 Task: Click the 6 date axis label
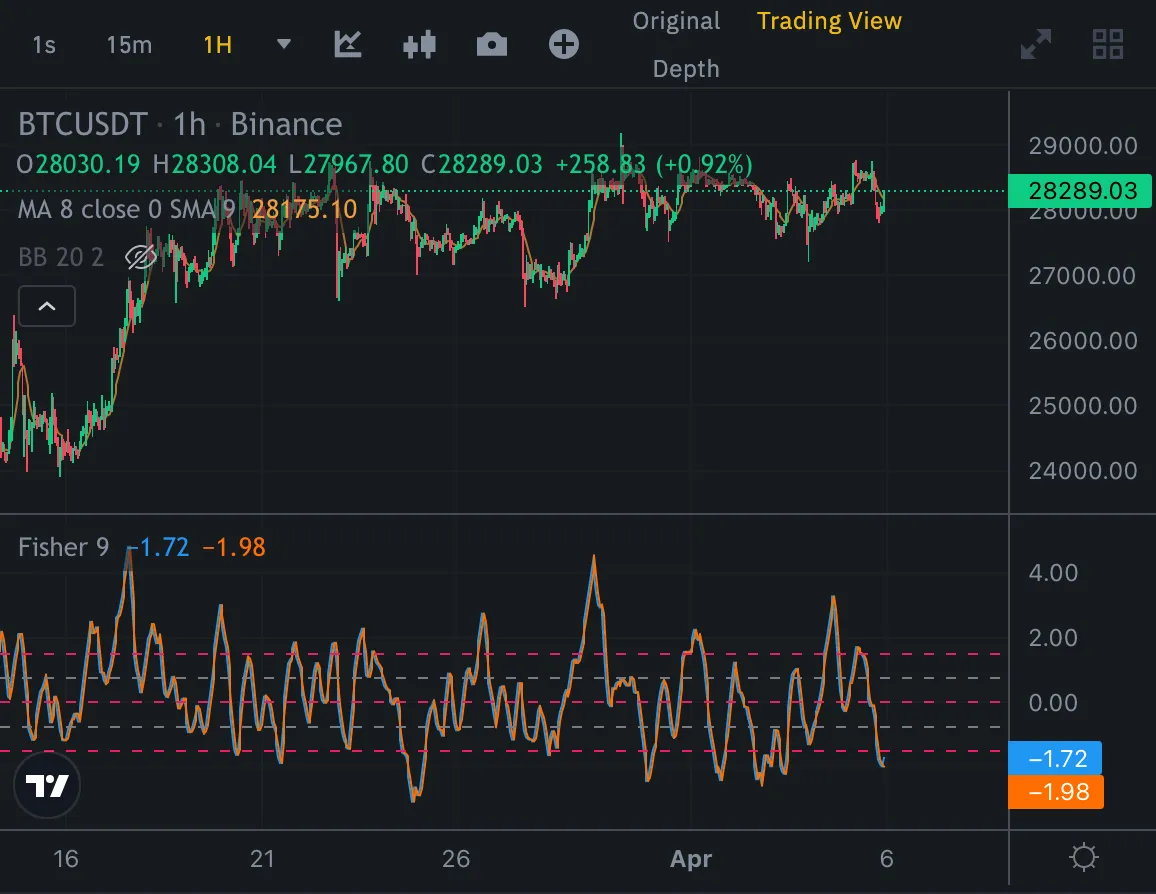click(886, 859)
